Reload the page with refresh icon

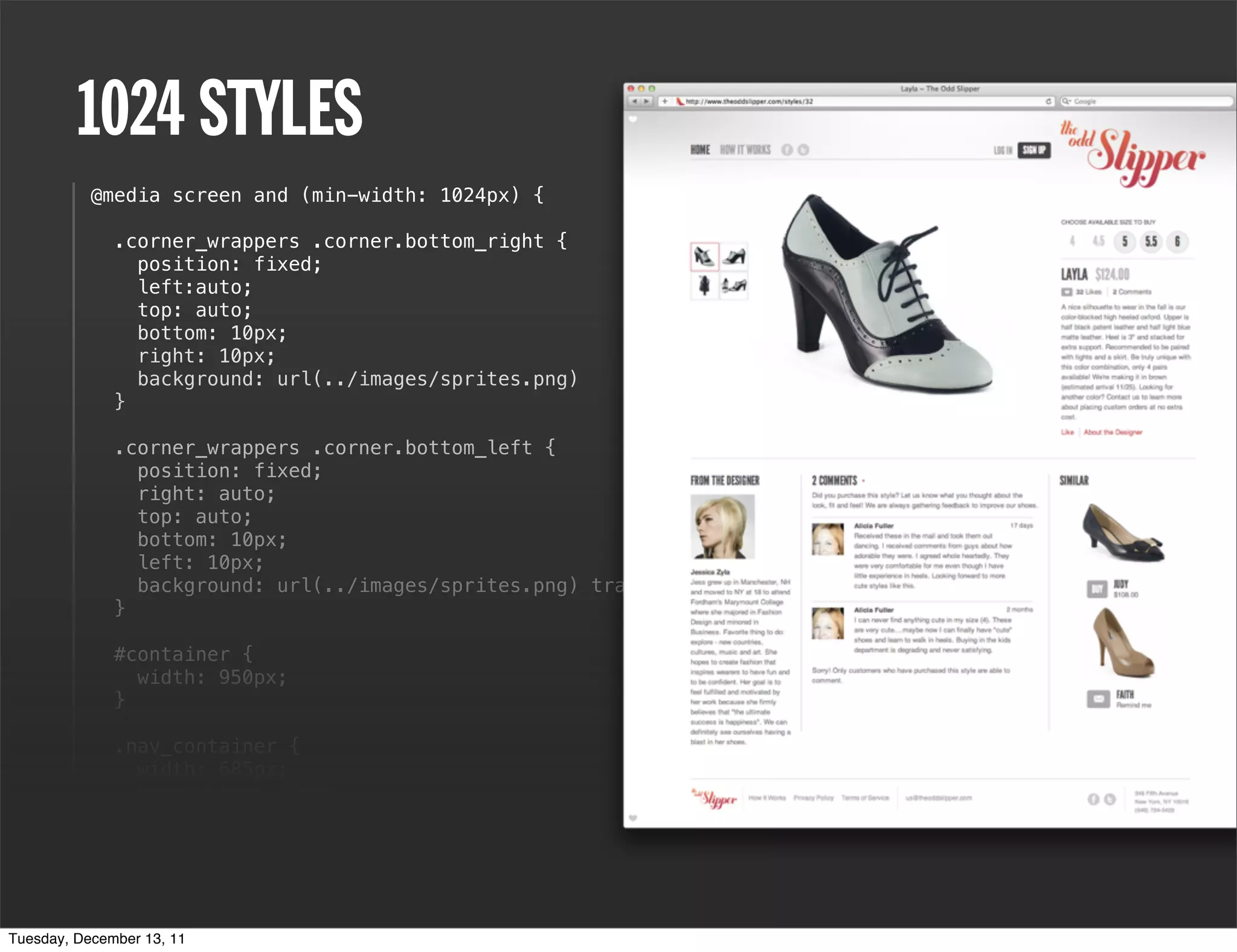click(x=1049, y=101)
